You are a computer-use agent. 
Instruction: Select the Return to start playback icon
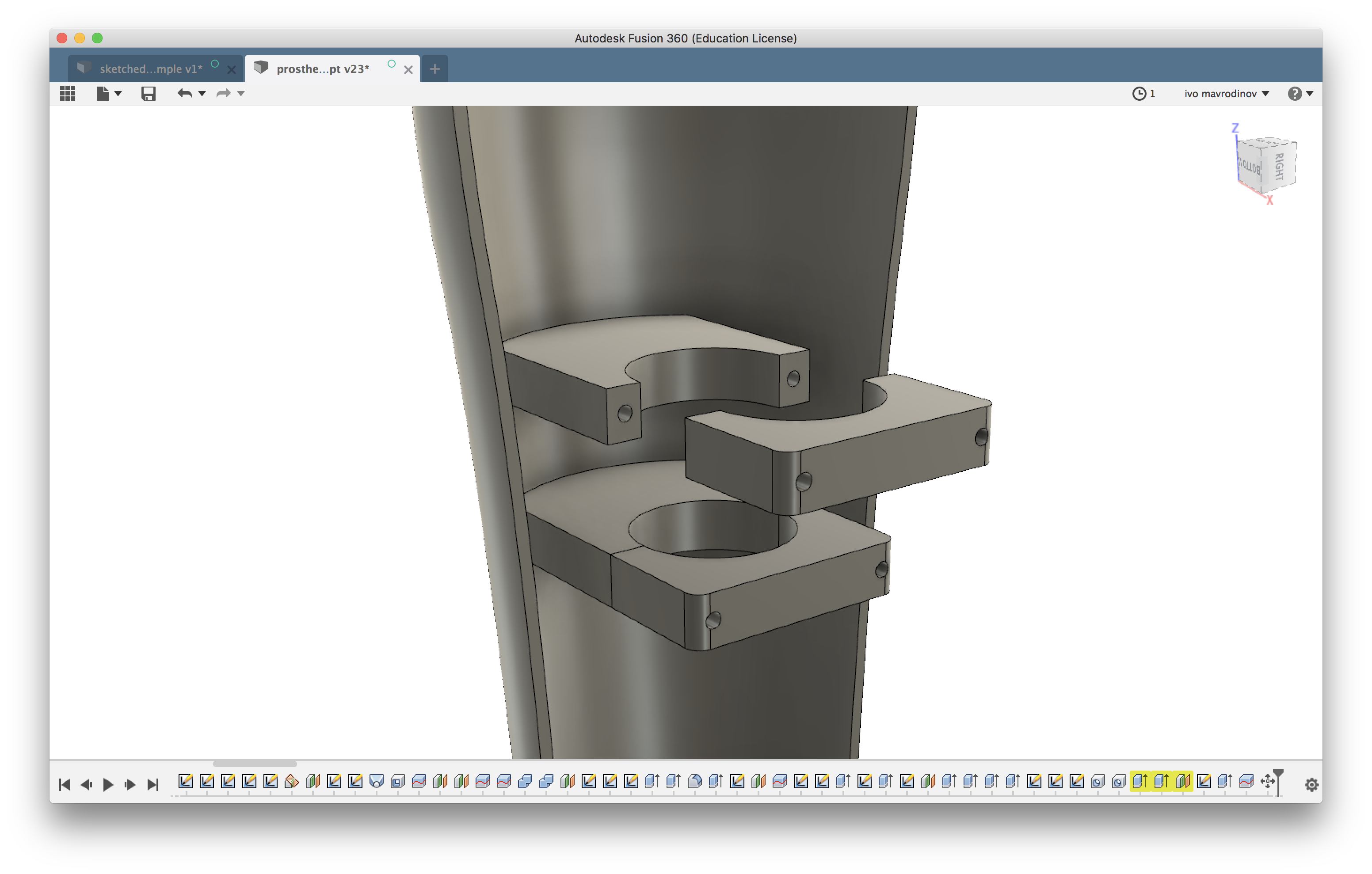(x=66, y=783)
